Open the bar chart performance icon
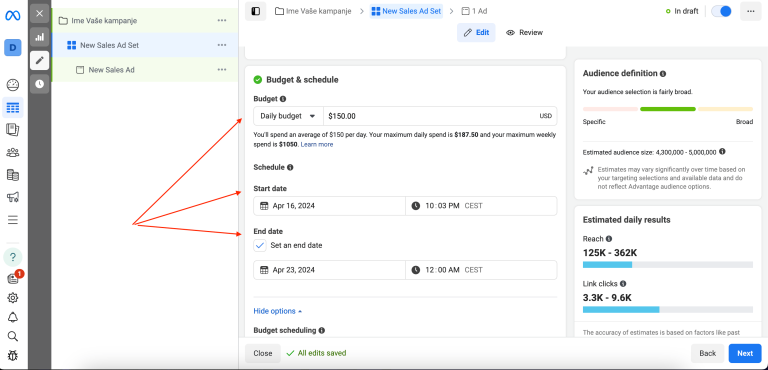 tap(40, 37)
